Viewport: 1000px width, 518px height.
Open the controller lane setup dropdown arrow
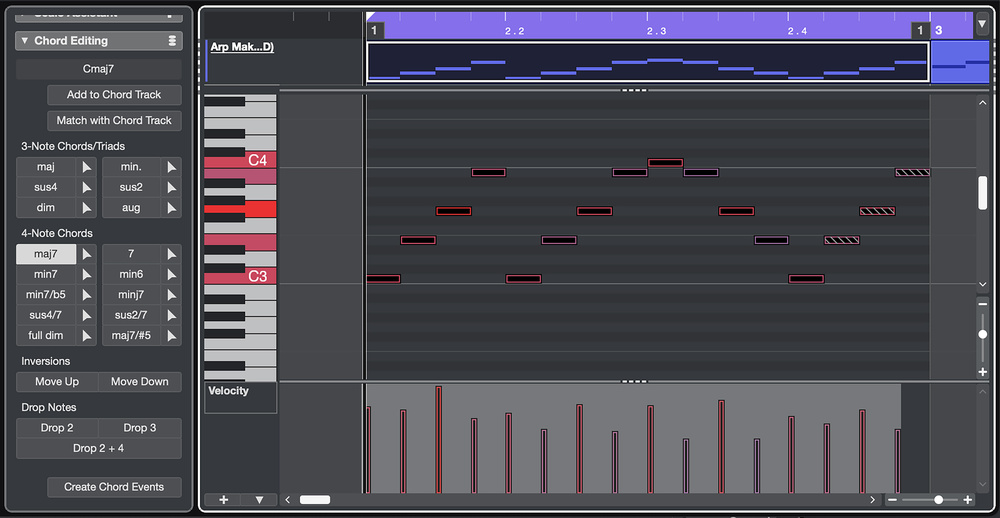click(259, 499)
